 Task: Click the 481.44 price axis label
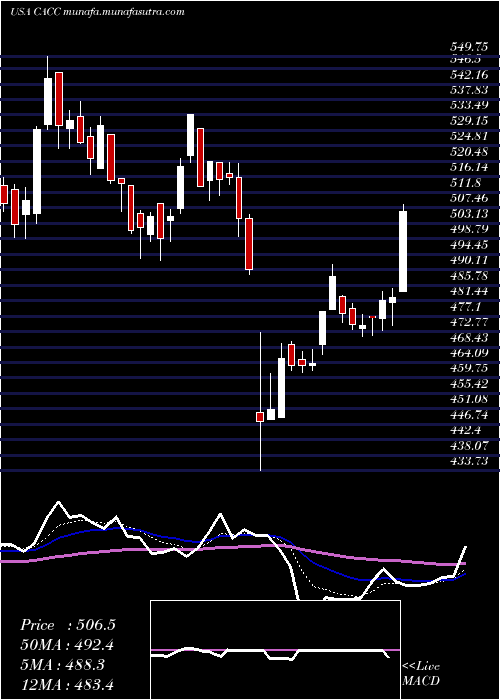point(468,291)
